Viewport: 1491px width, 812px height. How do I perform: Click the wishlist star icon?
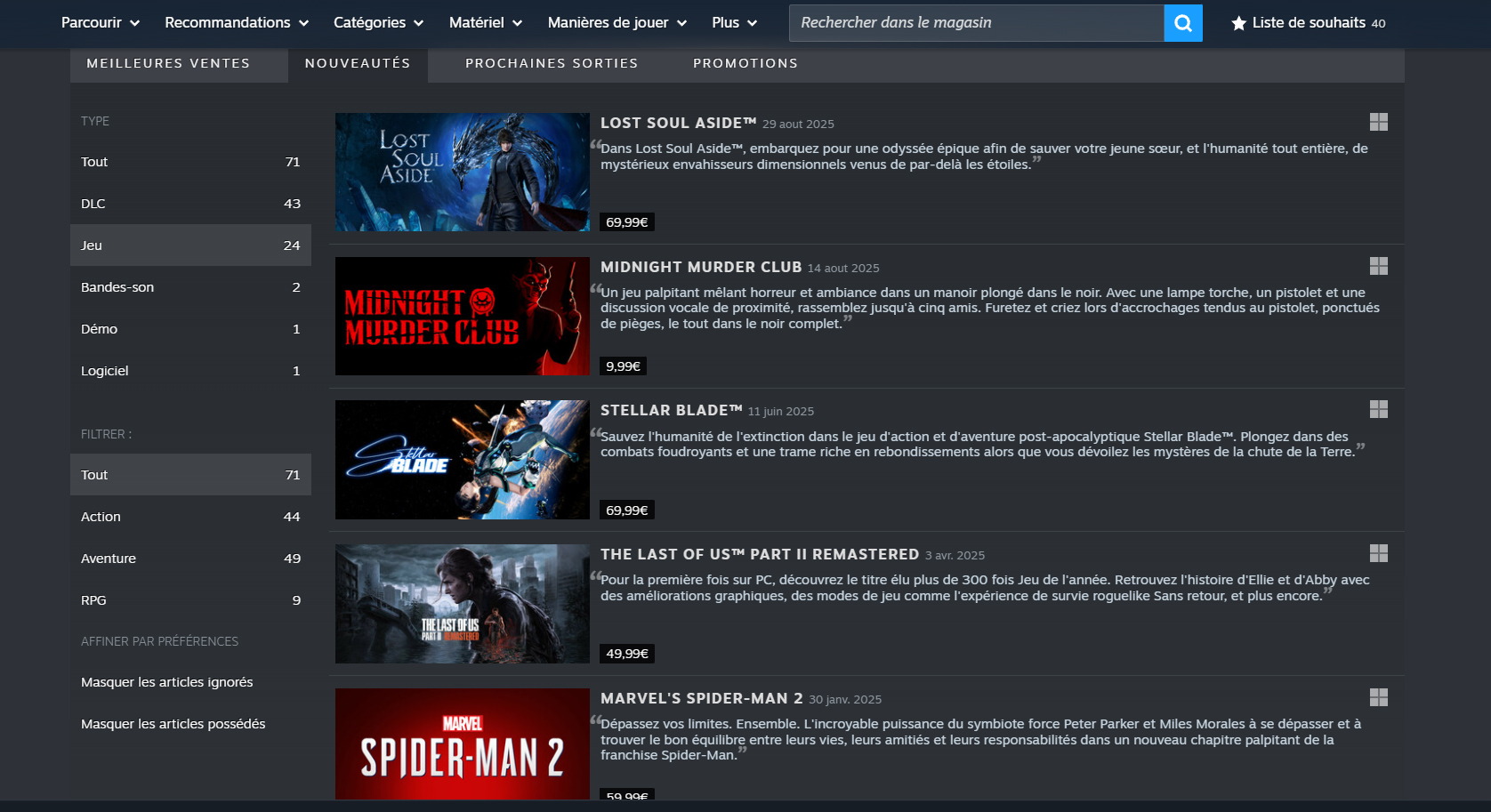[1237, 23]
